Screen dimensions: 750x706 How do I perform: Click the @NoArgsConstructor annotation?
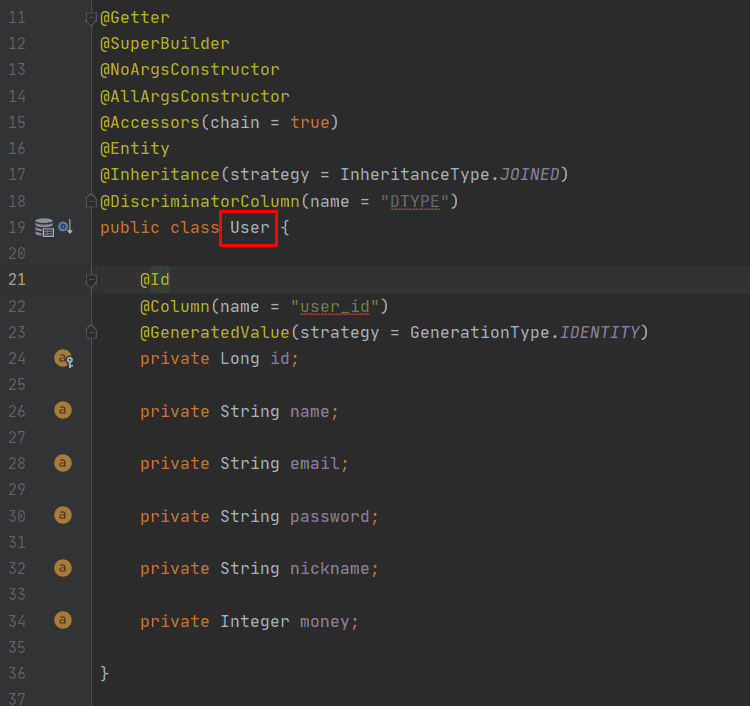pyautogui.click(x=190, y=70)
